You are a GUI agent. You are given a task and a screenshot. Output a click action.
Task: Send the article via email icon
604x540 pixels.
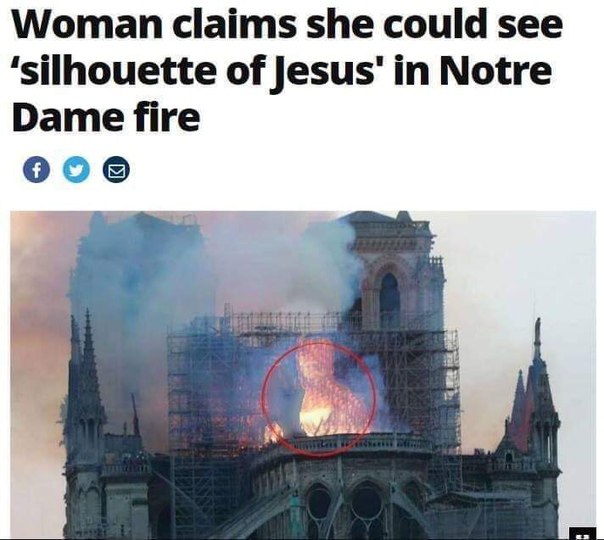116,169
